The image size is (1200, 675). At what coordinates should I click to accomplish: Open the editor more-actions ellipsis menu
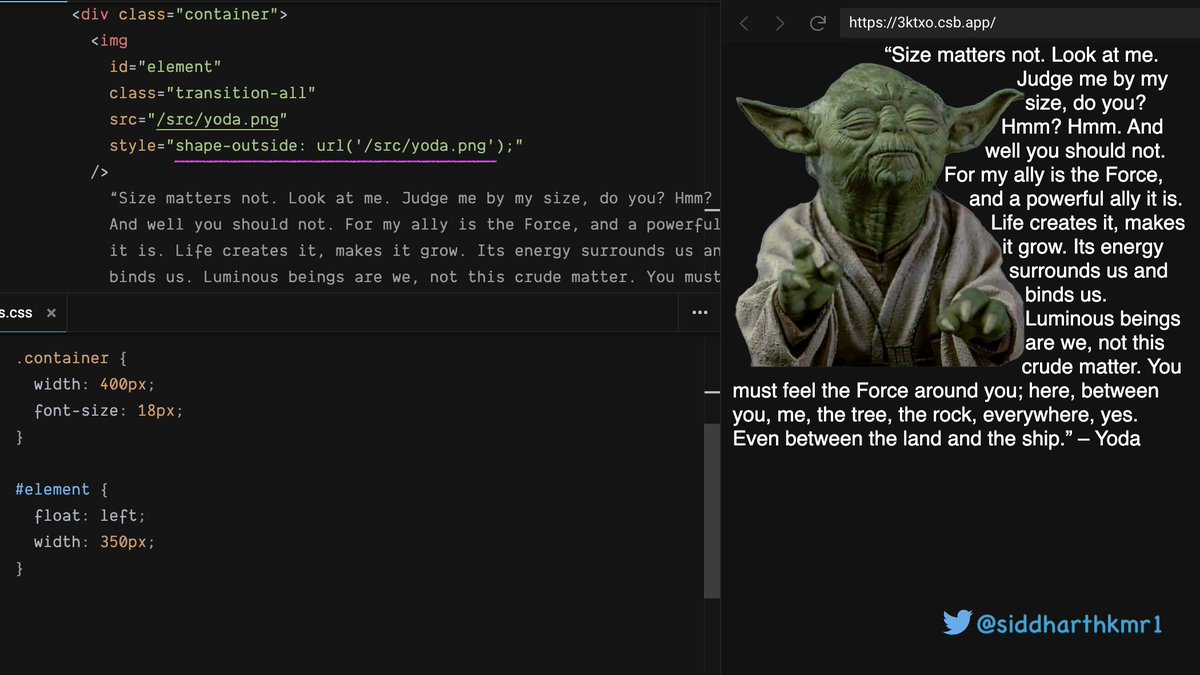click(x=700, y=312)
